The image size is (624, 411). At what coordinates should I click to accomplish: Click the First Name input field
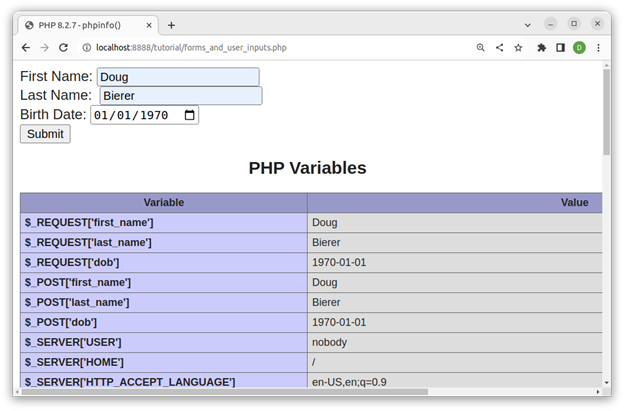click(x=177, y=77)
